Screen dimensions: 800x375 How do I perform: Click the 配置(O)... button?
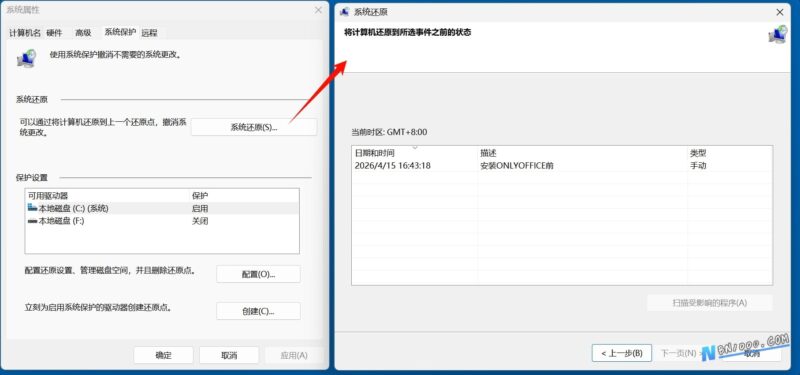tap(258, 274)
